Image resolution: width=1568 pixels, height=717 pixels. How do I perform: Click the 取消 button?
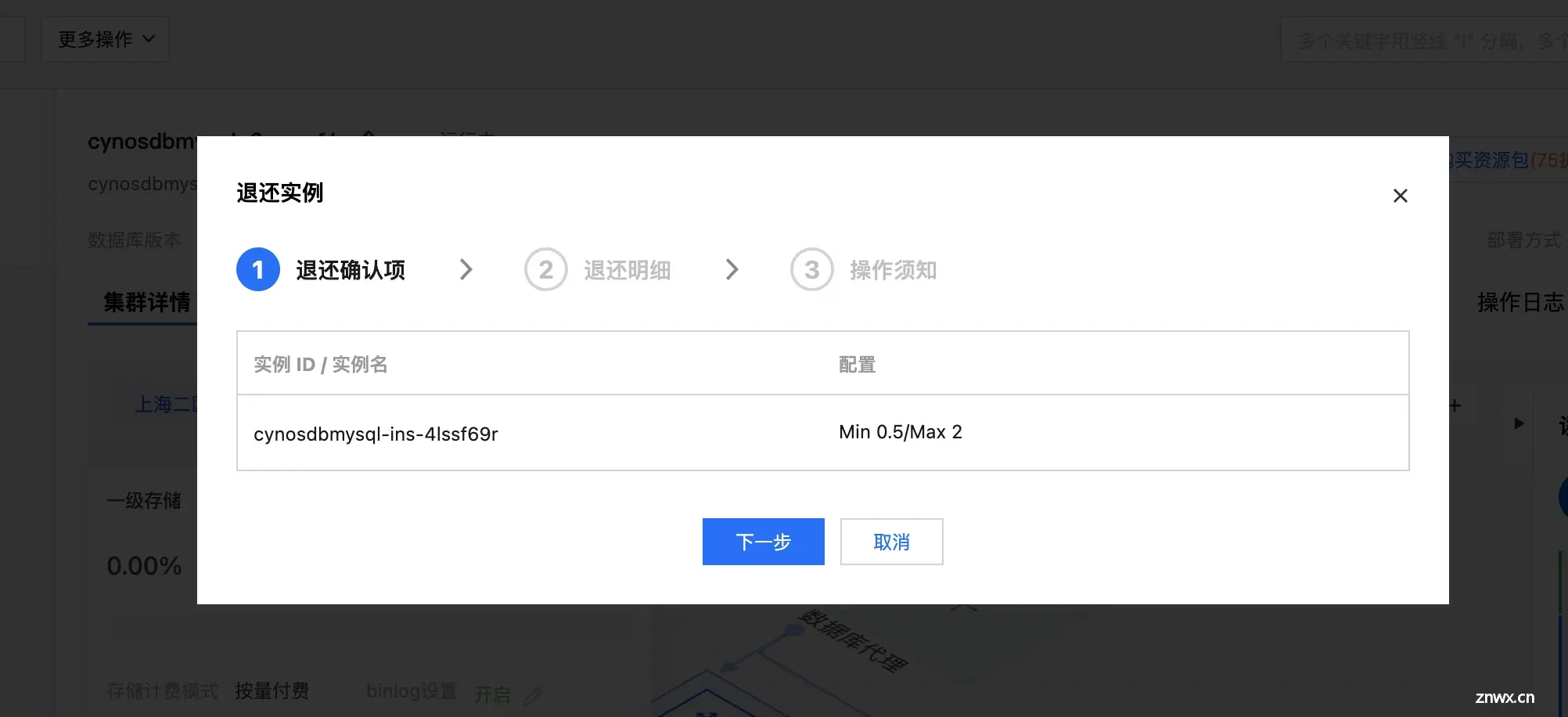(x=891, y=542)
